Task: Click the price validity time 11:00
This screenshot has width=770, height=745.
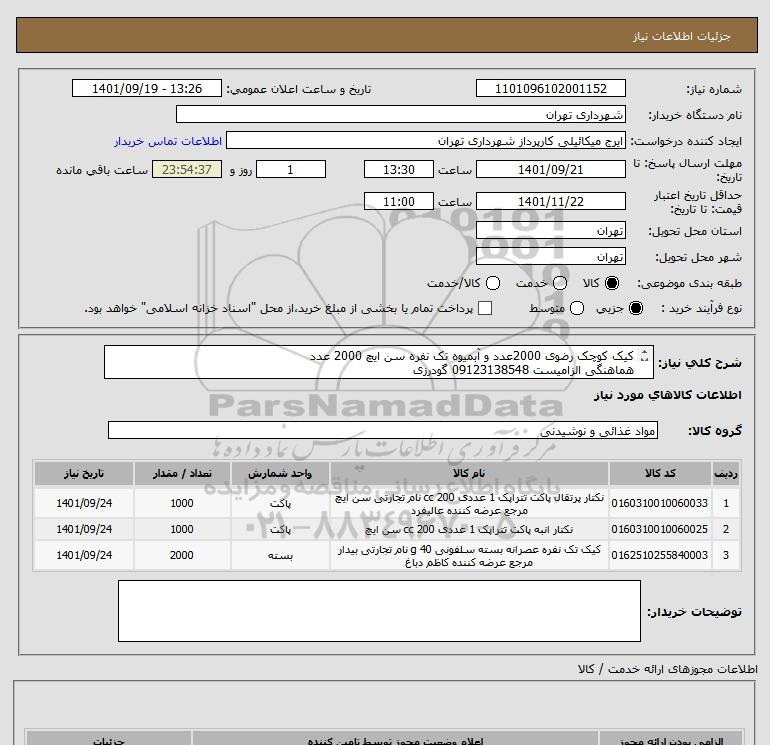Action: pos(399,201)
